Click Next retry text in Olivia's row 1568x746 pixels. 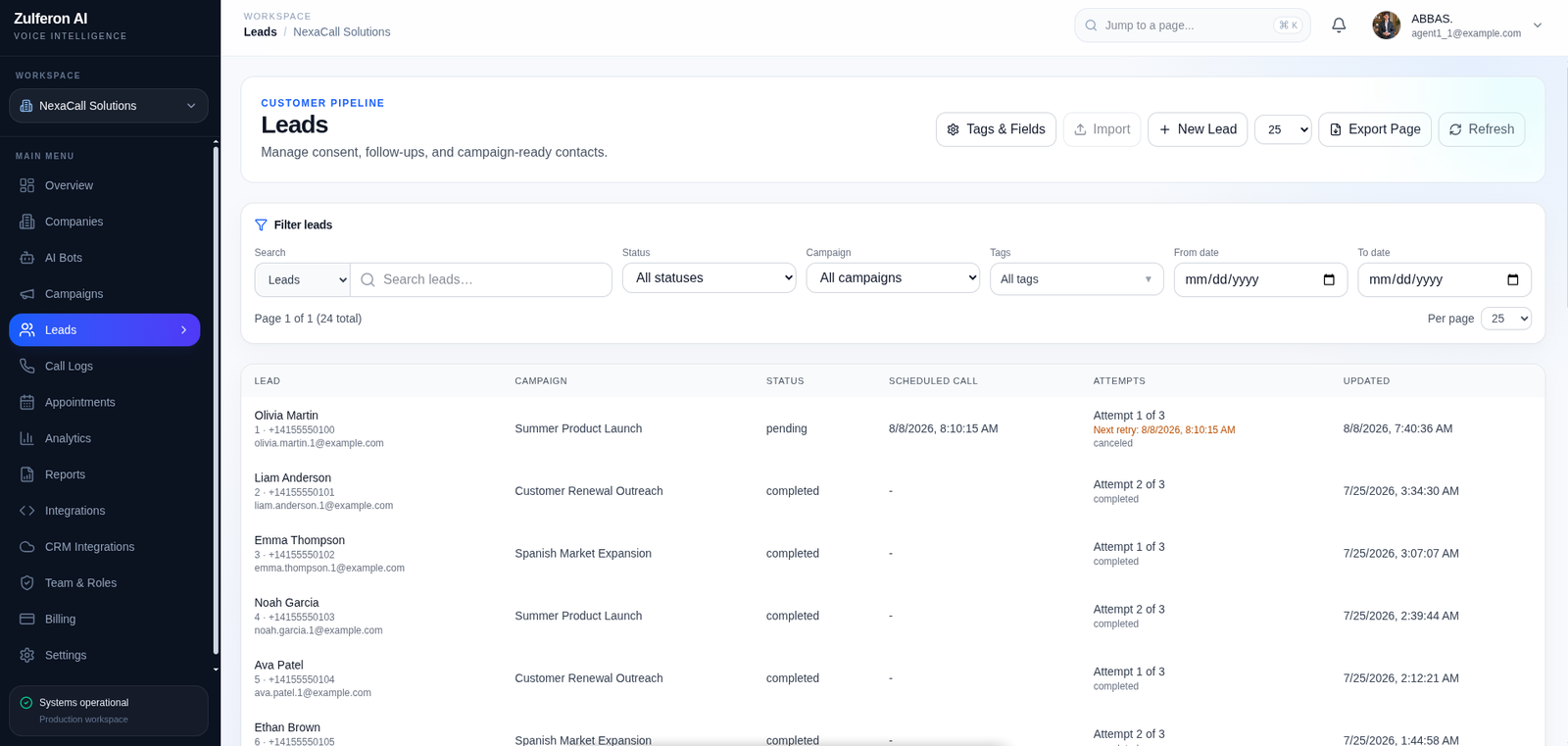click(1164, 430)
